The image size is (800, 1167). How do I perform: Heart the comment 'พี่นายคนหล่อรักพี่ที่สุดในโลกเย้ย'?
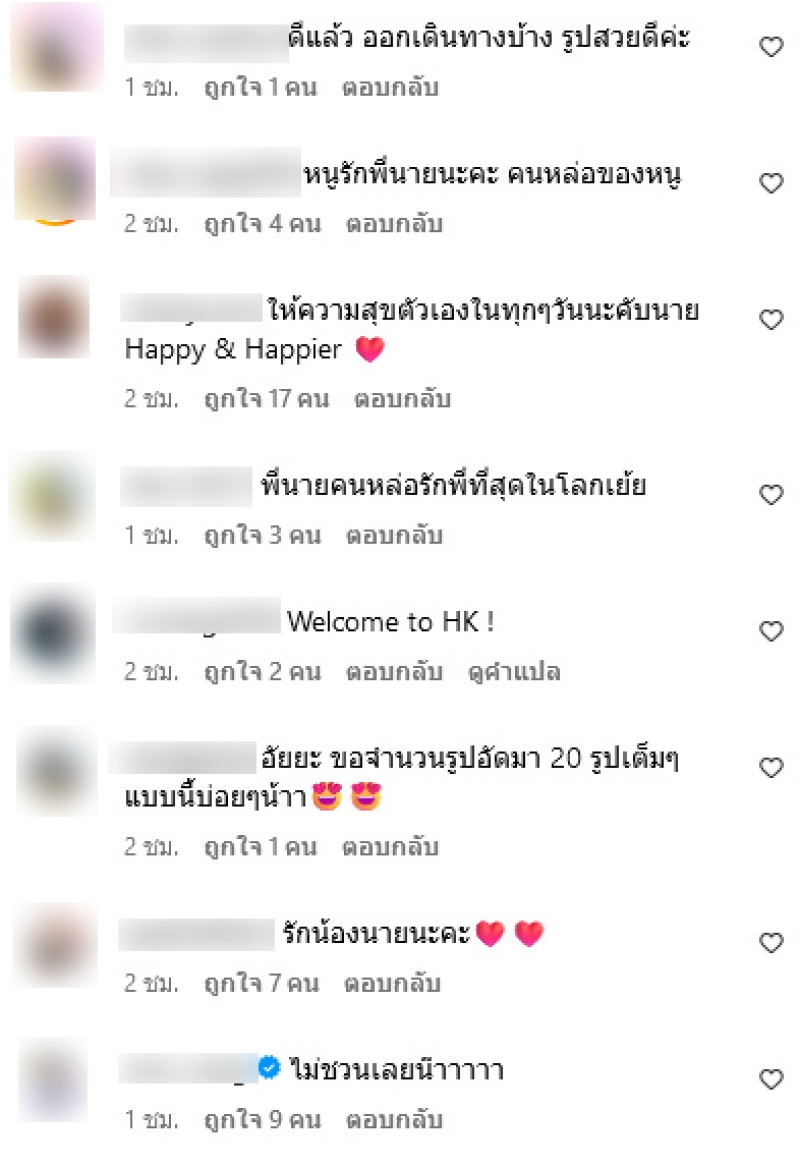click(x=771, y=495)
